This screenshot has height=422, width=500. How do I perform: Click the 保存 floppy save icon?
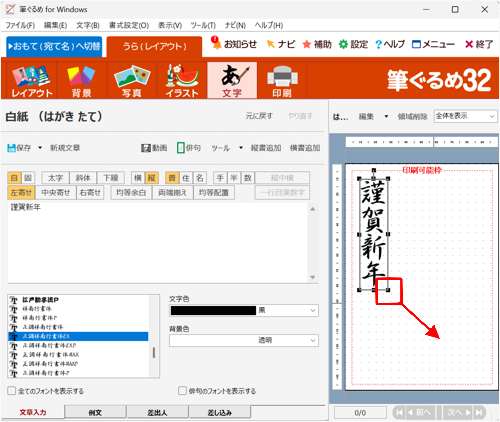11,148
